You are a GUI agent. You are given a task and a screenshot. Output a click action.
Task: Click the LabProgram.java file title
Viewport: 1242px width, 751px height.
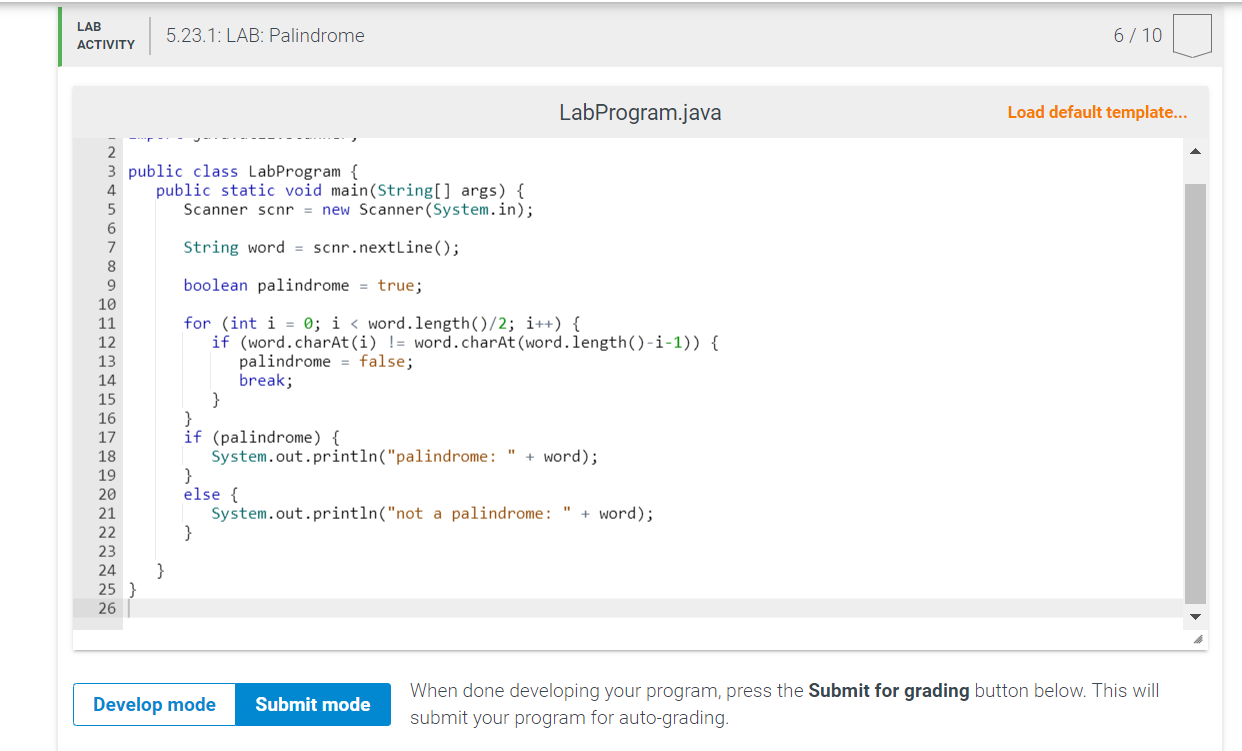[x=640, y=112]
